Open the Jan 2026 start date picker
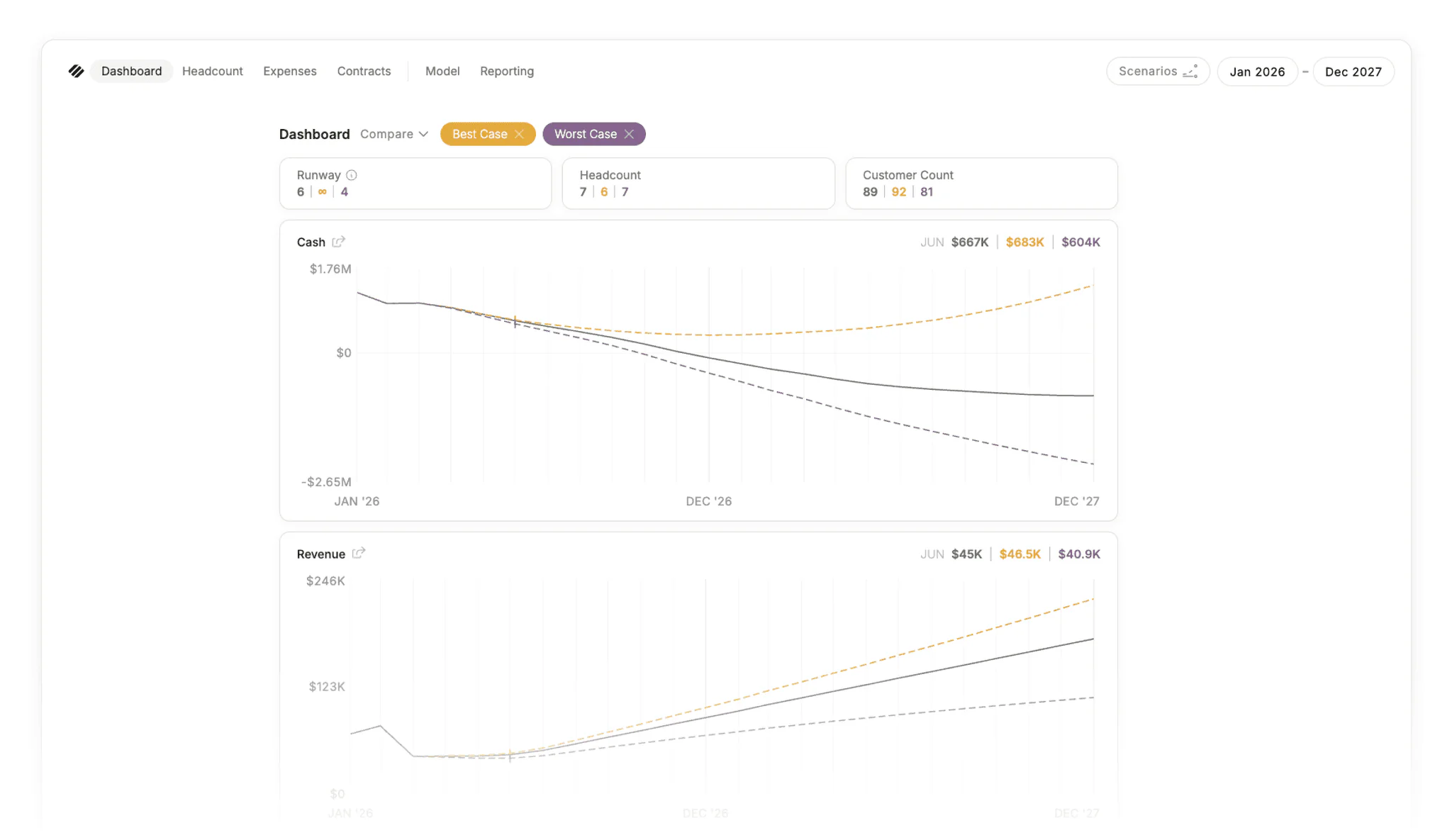The height and width of the screenshot is (840, 1452). (x=1257, y=72)
